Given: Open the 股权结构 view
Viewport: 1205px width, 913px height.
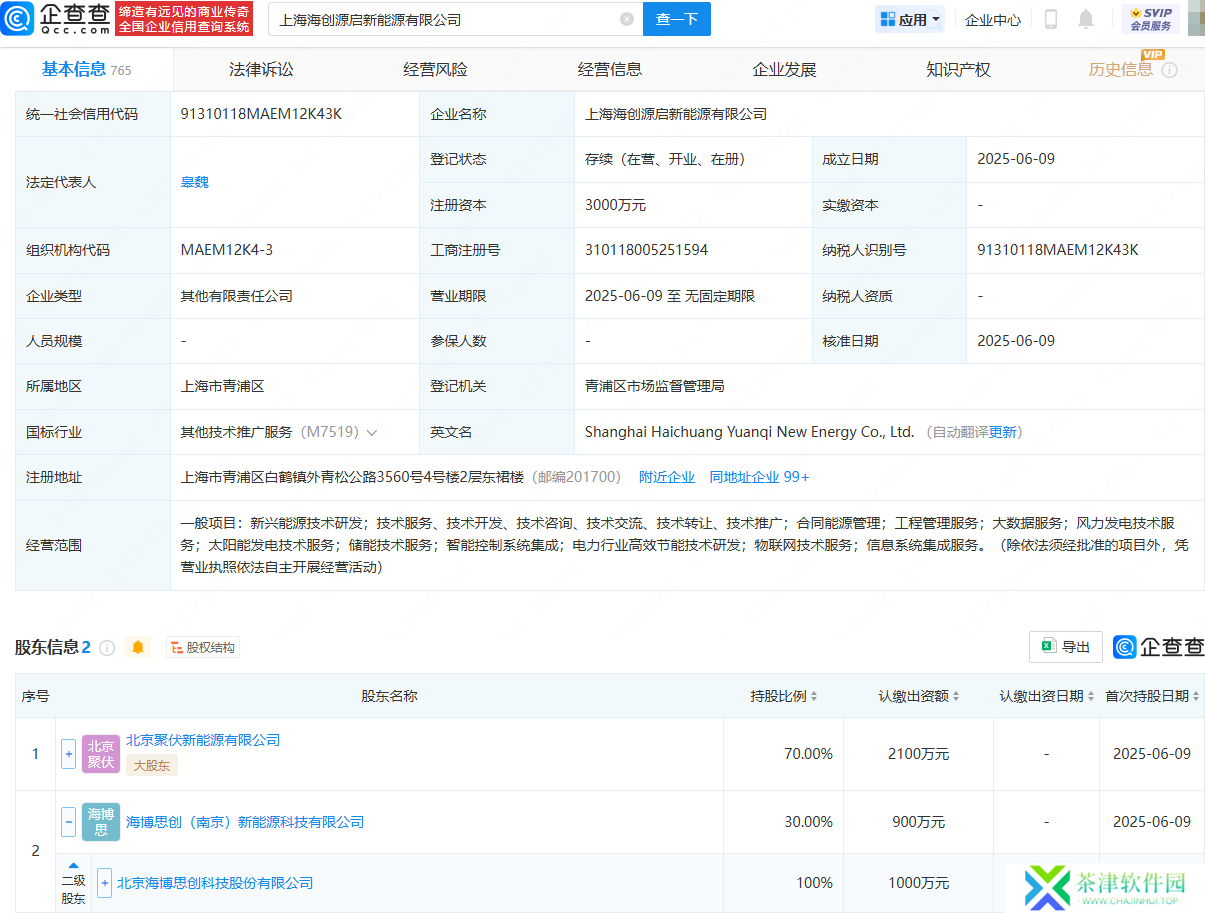Looking at the screenshot, I should coord(203,647).
